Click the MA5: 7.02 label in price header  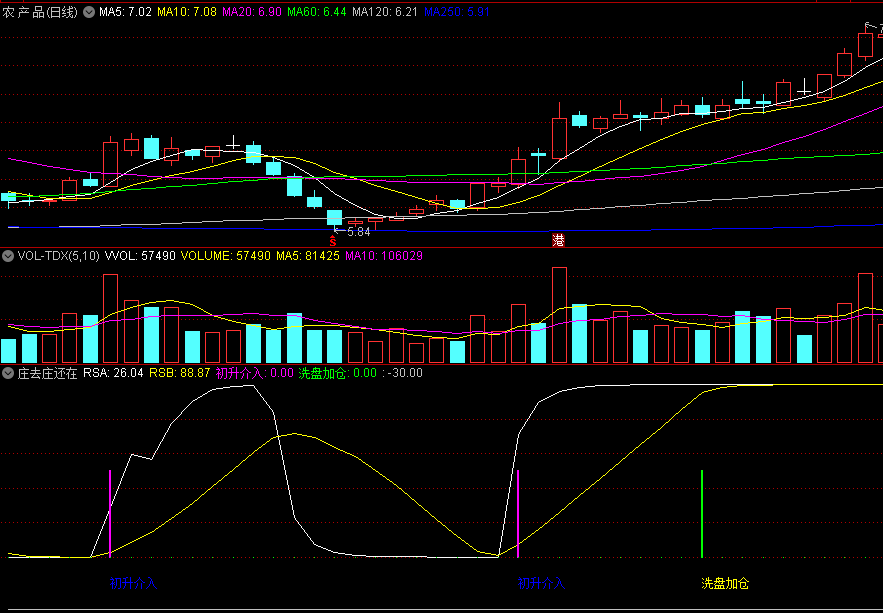(126, 12)
